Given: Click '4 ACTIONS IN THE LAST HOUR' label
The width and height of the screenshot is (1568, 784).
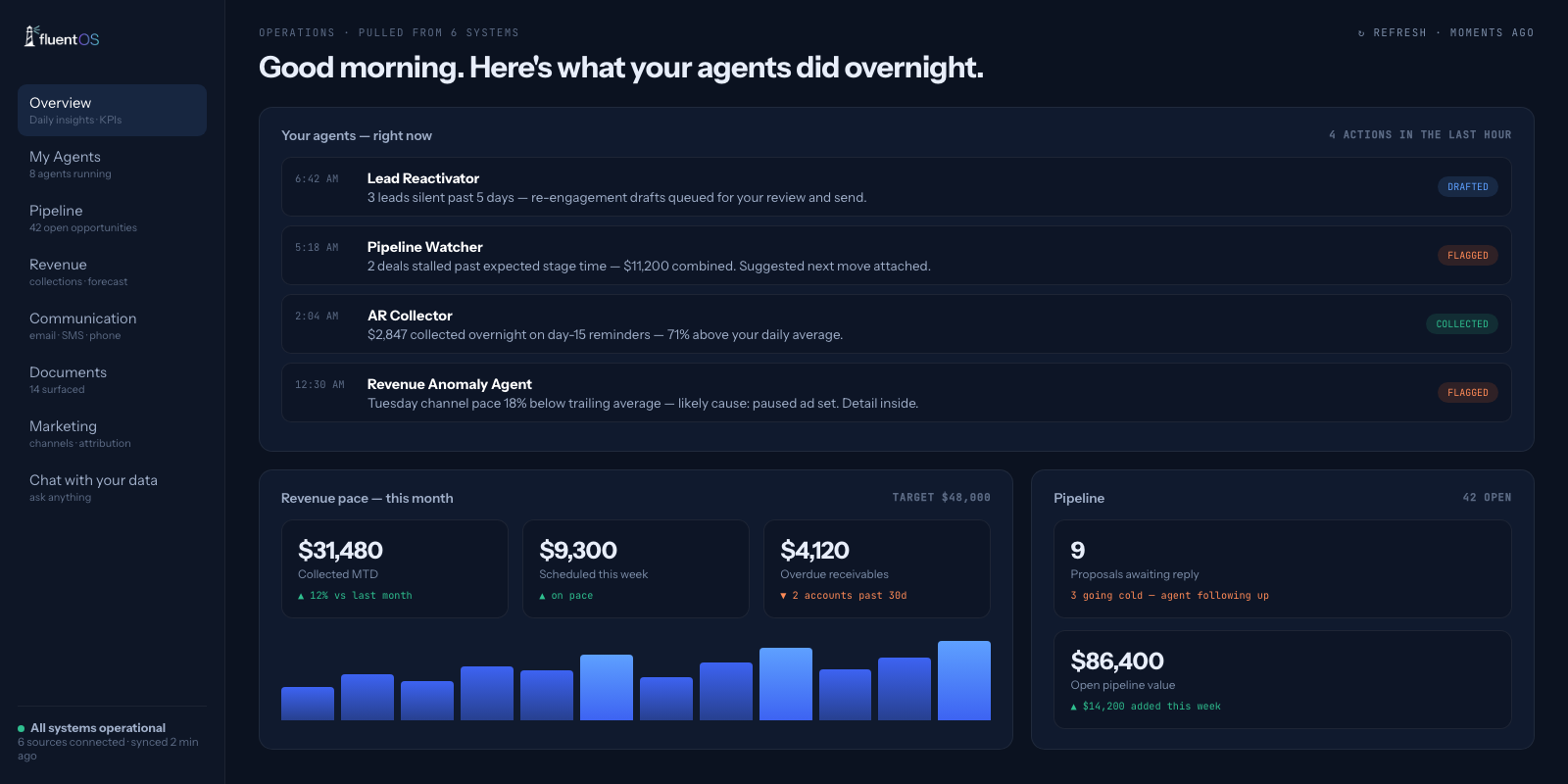Looking at the screenshot, I should 1420,135.
